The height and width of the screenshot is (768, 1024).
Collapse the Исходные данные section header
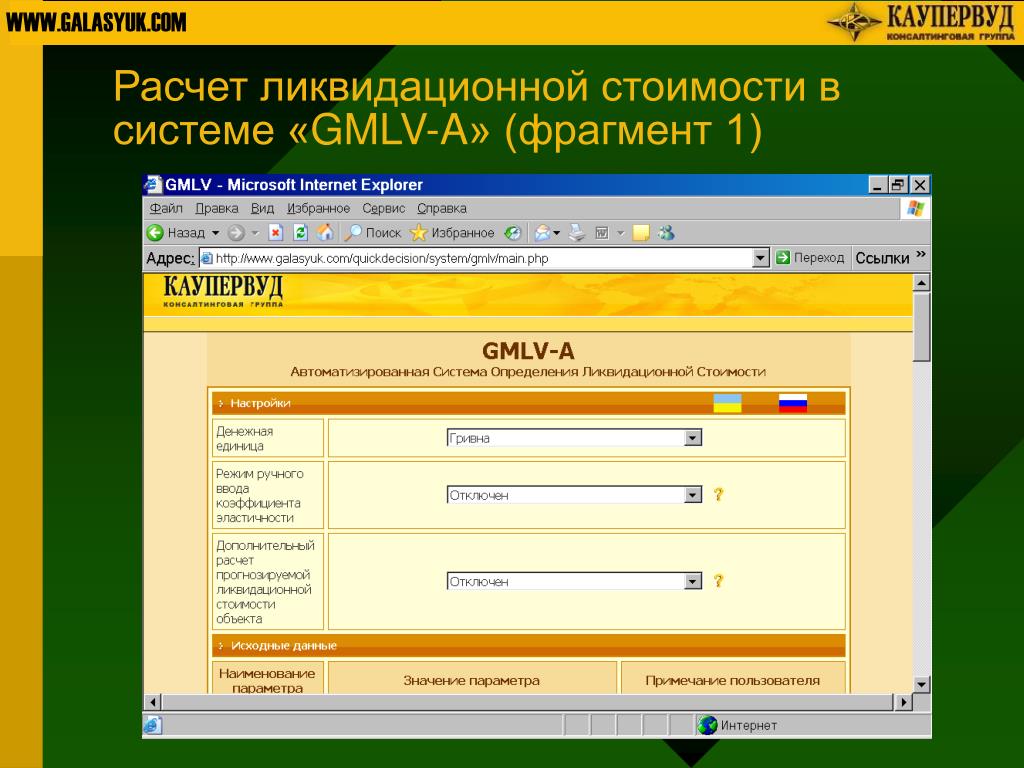[528, 645]
